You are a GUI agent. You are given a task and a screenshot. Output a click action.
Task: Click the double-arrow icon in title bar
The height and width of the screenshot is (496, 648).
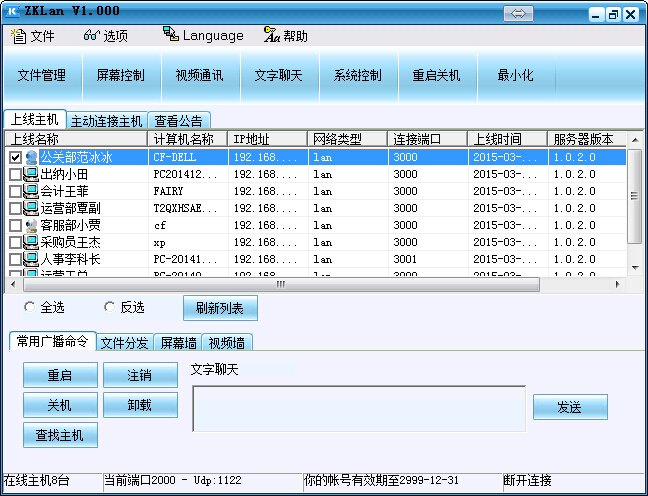coord(518,13)
